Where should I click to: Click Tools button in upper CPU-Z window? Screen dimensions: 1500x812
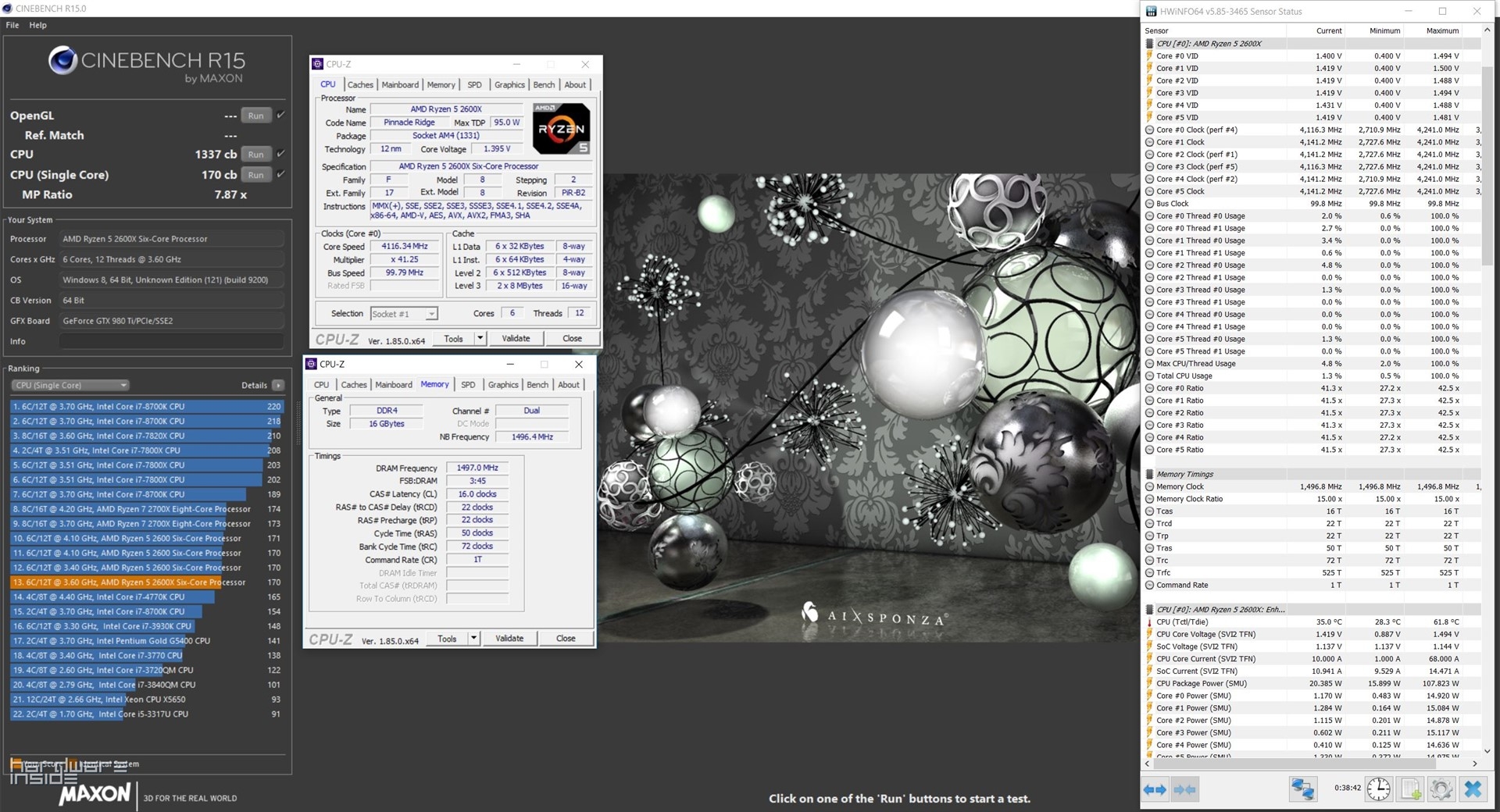click(453, 339)
